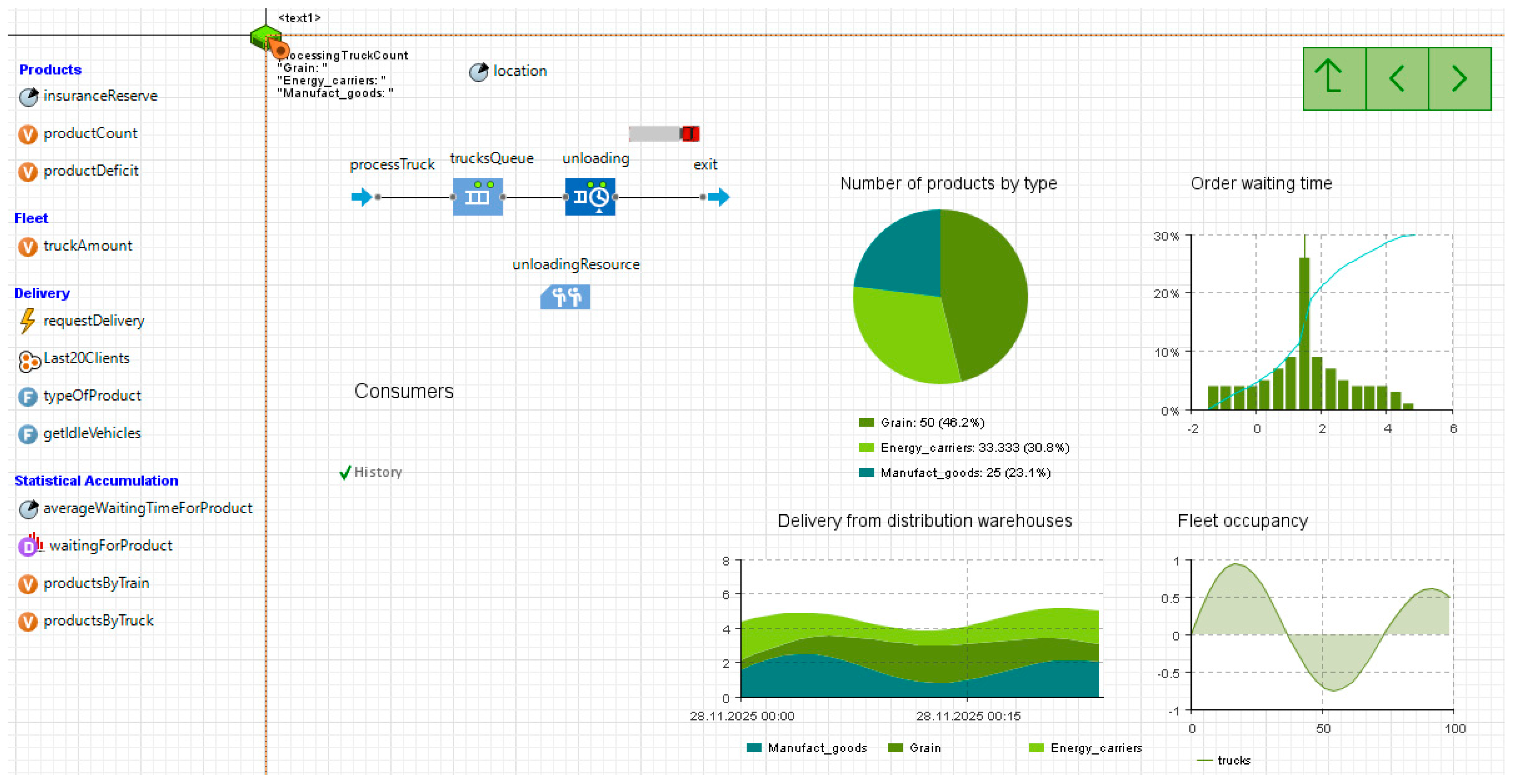The width and height of the screenshot is (1514, 784).
Task: Click the unloading service block icon
Action: [x=590, y=197]
